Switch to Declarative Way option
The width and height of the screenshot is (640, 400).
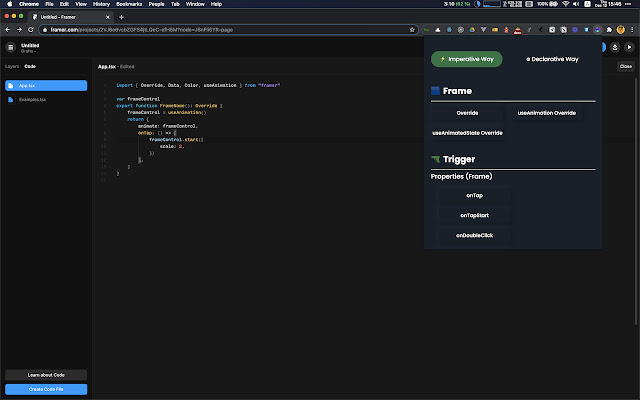coord(552,59)
